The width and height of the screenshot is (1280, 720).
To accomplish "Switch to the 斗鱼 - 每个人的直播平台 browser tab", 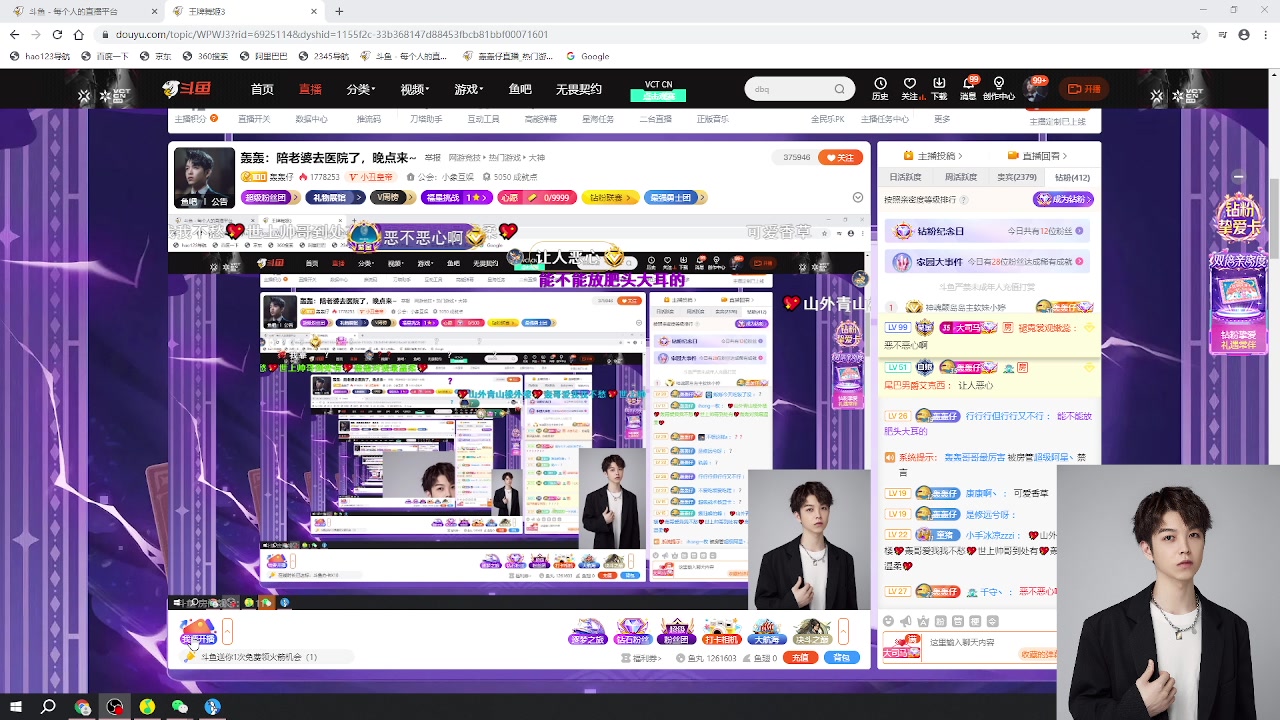I will [x=85, y=11].
